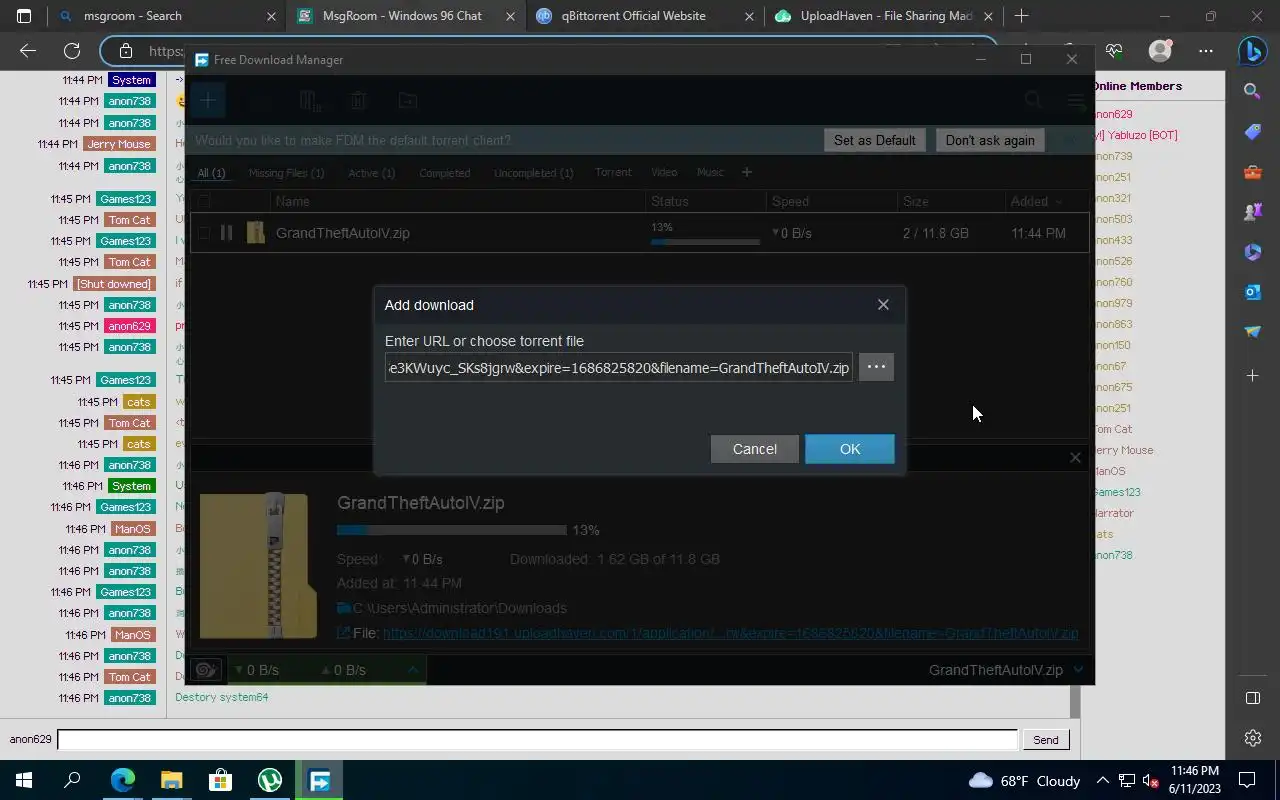The width and height of the screenshot is (1280, 800).
Task: Open Edge sidebar Drop paper plane icon
Action: coord(1252,332)
